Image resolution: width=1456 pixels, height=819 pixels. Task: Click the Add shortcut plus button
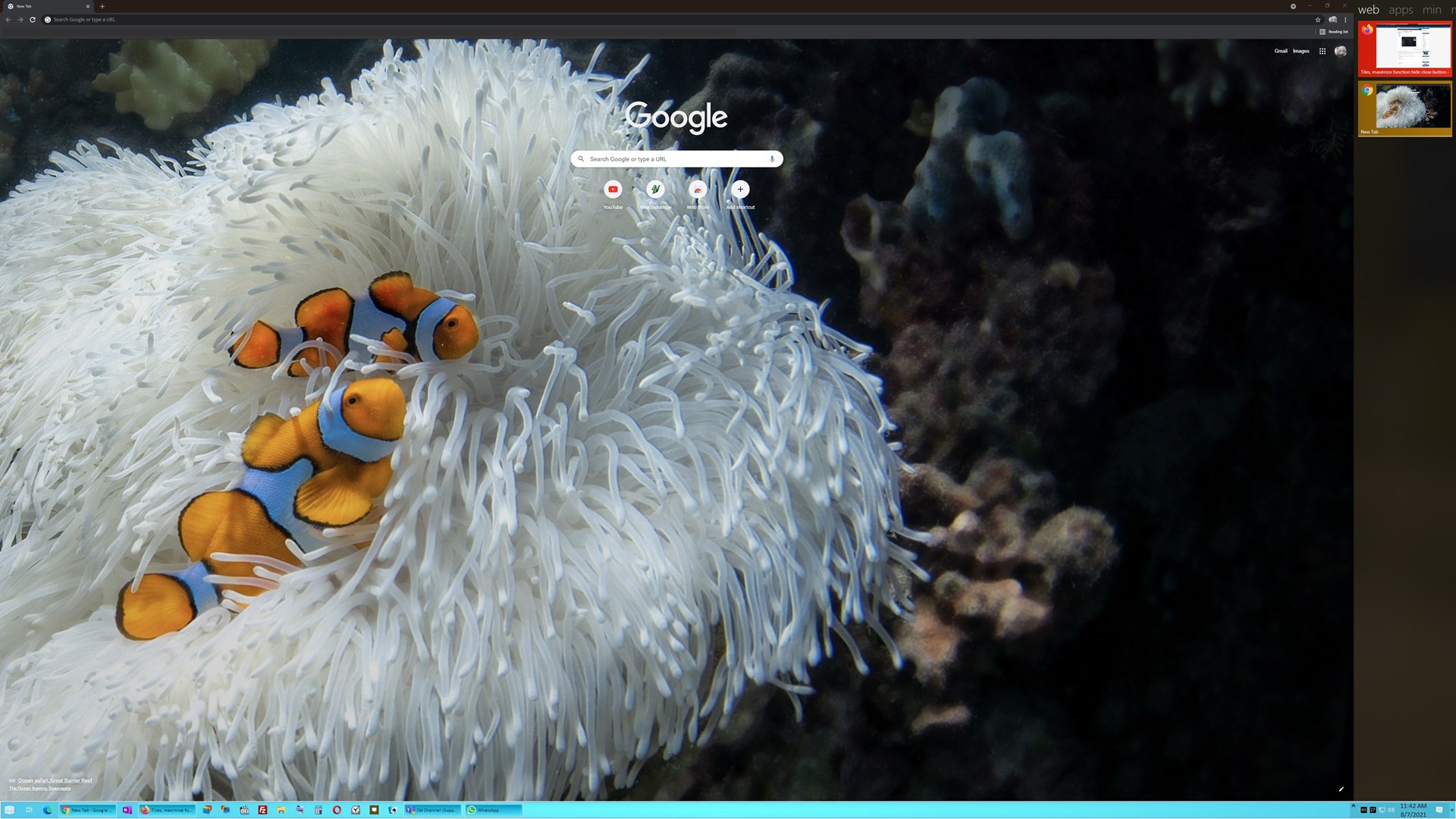point(740,190)
